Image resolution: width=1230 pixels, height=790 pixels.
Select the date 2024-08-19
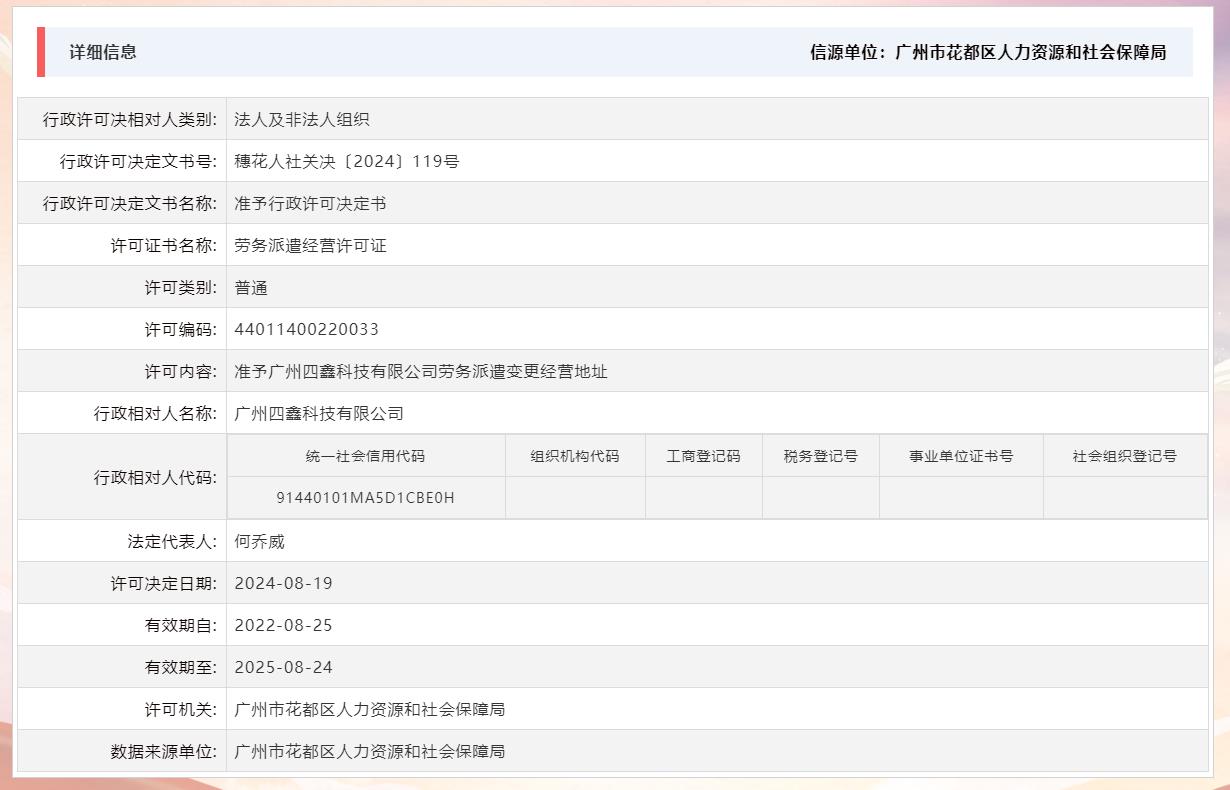[284, 583]
